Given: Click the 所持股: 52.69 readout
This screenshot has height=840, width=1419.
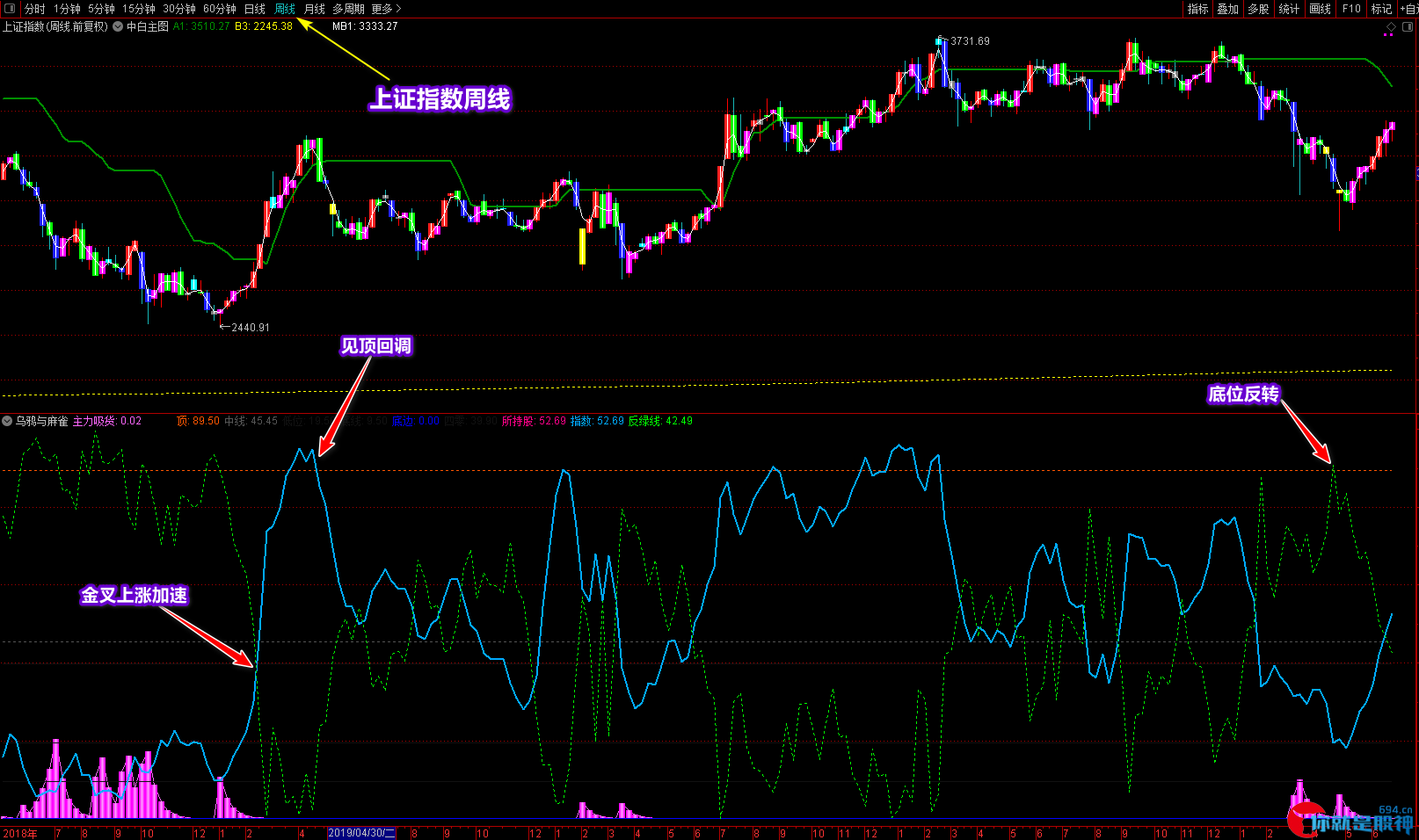Looking at the screenshot, I should coord(534,421).
